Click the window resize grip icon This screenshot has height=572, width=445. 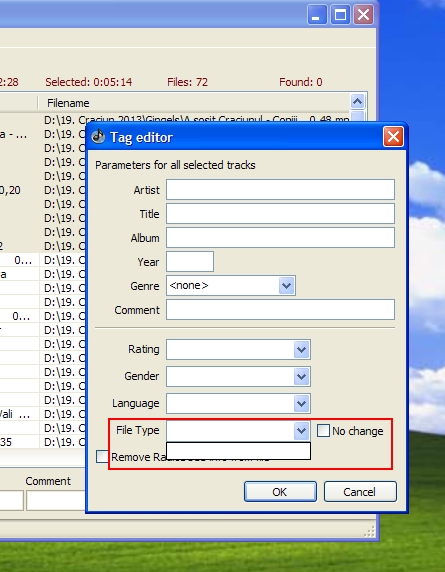click(x=370, y=532)
